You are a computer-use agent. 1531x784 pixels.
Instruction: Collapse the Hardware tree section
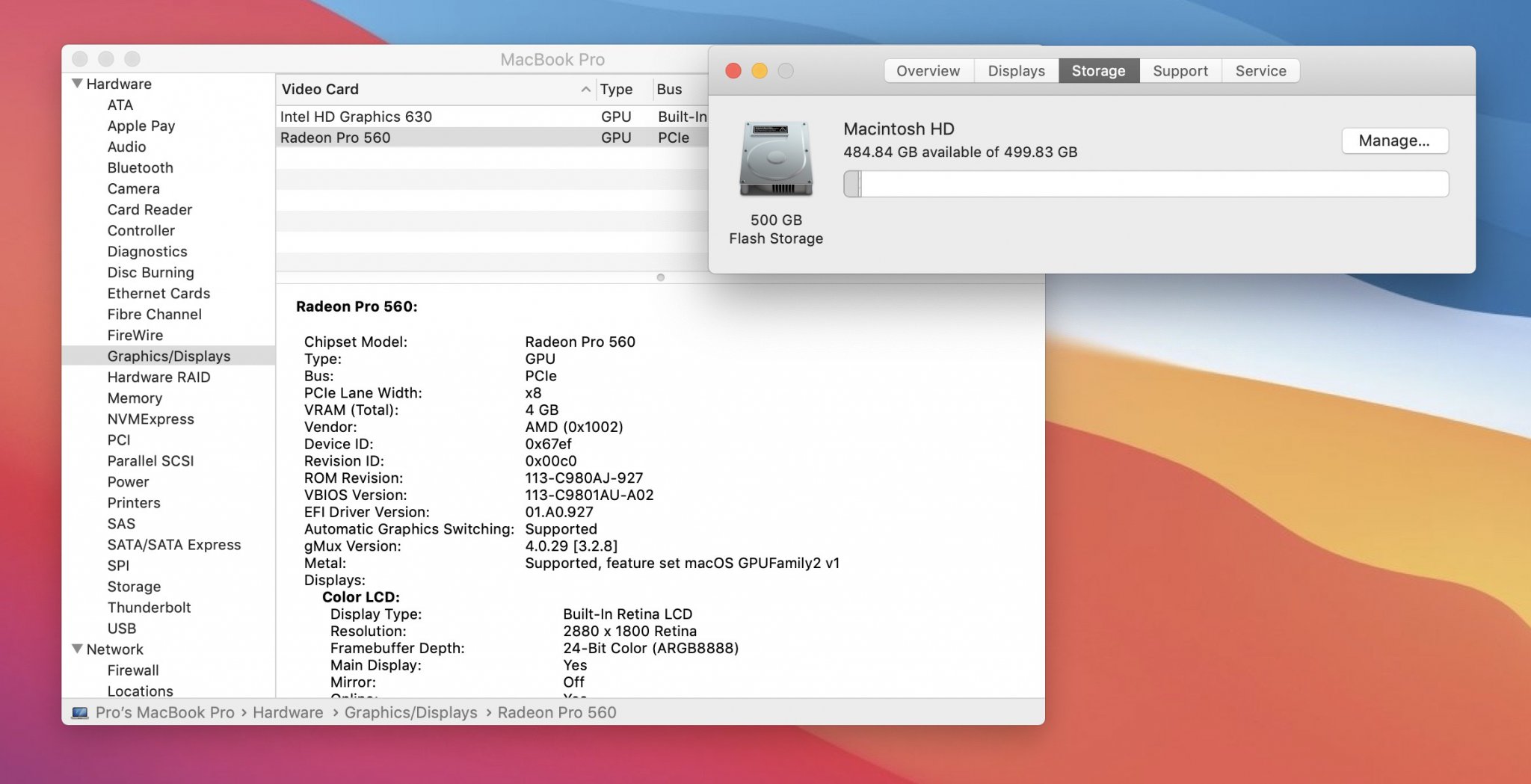(77, 84)
